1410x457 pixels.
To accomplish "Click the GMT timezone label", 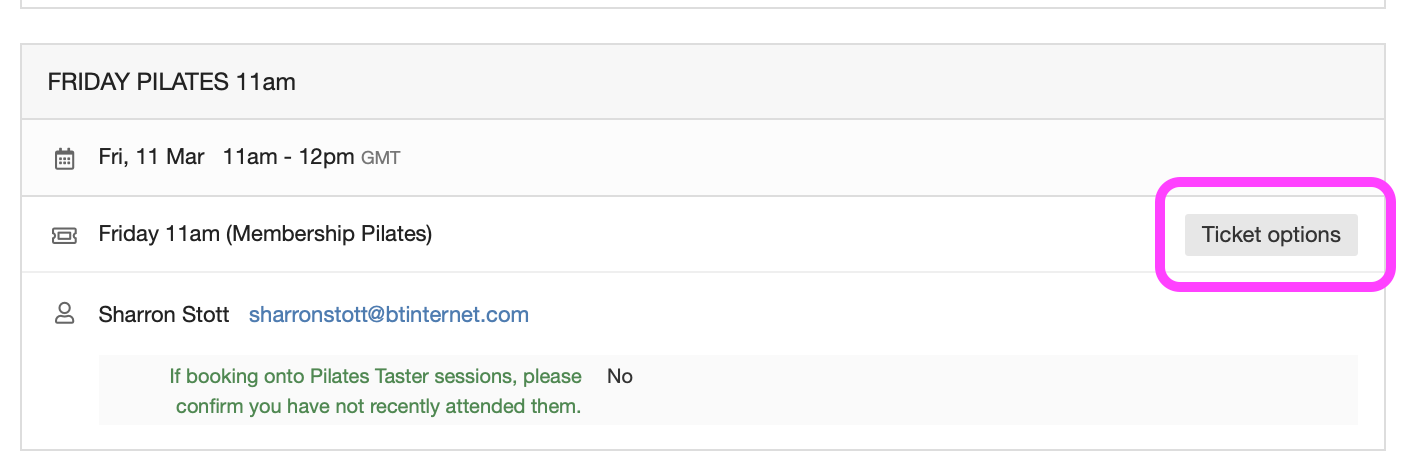I will [380, 158].
